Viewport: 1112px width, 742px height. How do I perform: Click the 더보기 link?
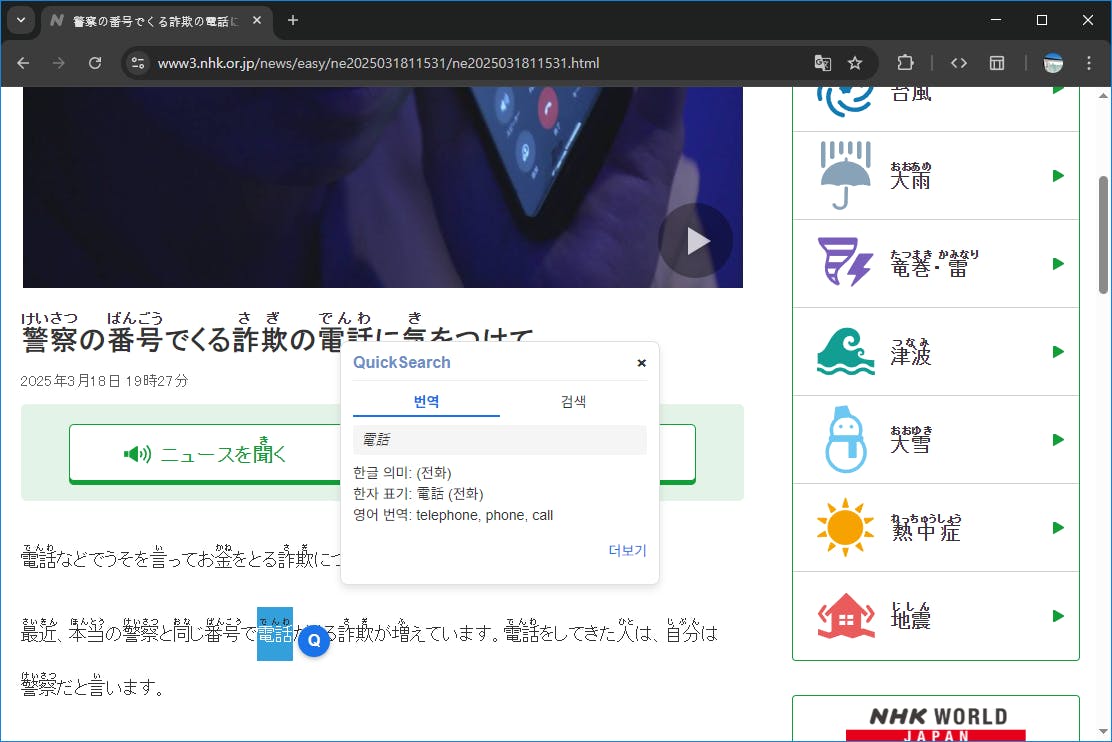click(x=628, y=550)
